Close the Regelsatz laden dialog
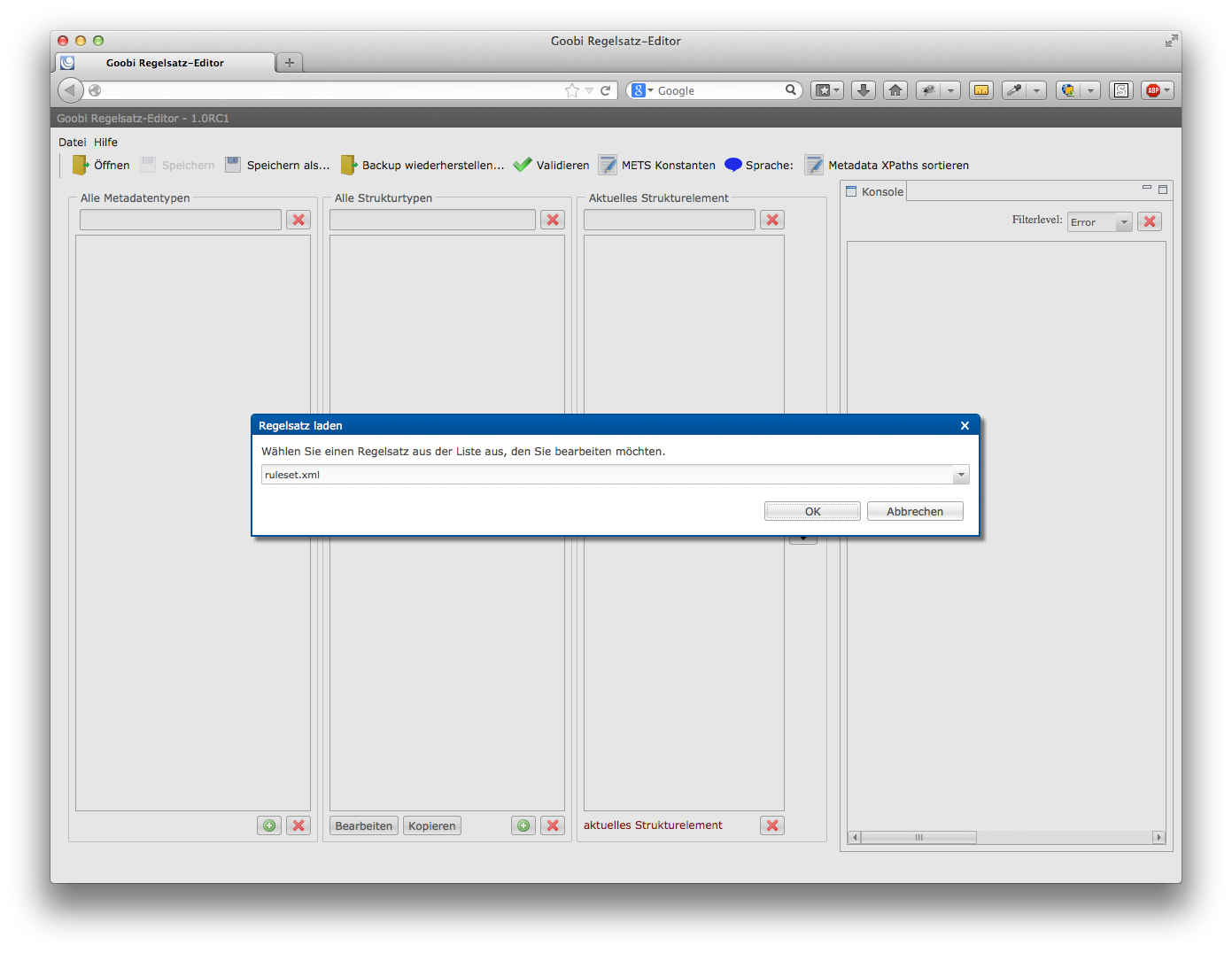Image resolution: width=1232 pixels, height=953 pixels. click(965, 425)
